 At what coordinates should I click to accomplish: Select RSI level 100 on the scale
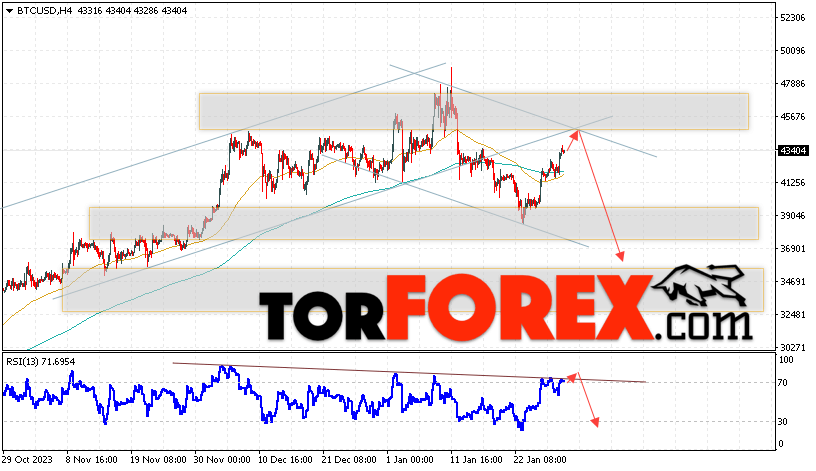(786, 360)
